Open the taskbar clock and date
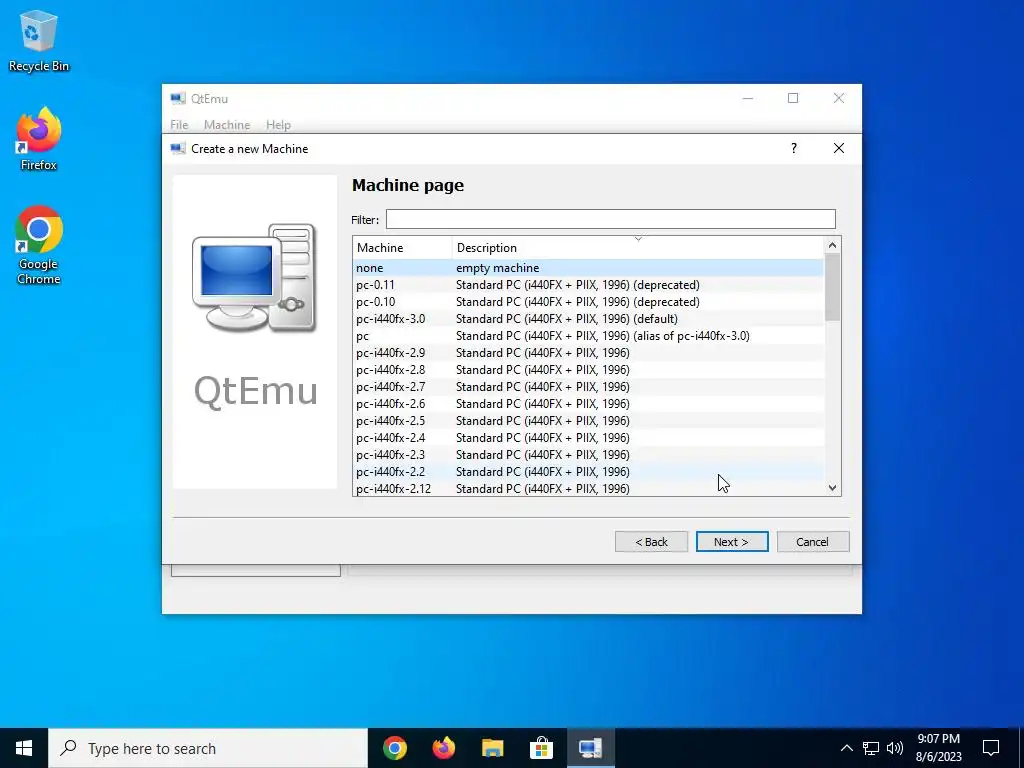Image resolution: width=1024 pixels, height=768 pixels. click(938, 748)
